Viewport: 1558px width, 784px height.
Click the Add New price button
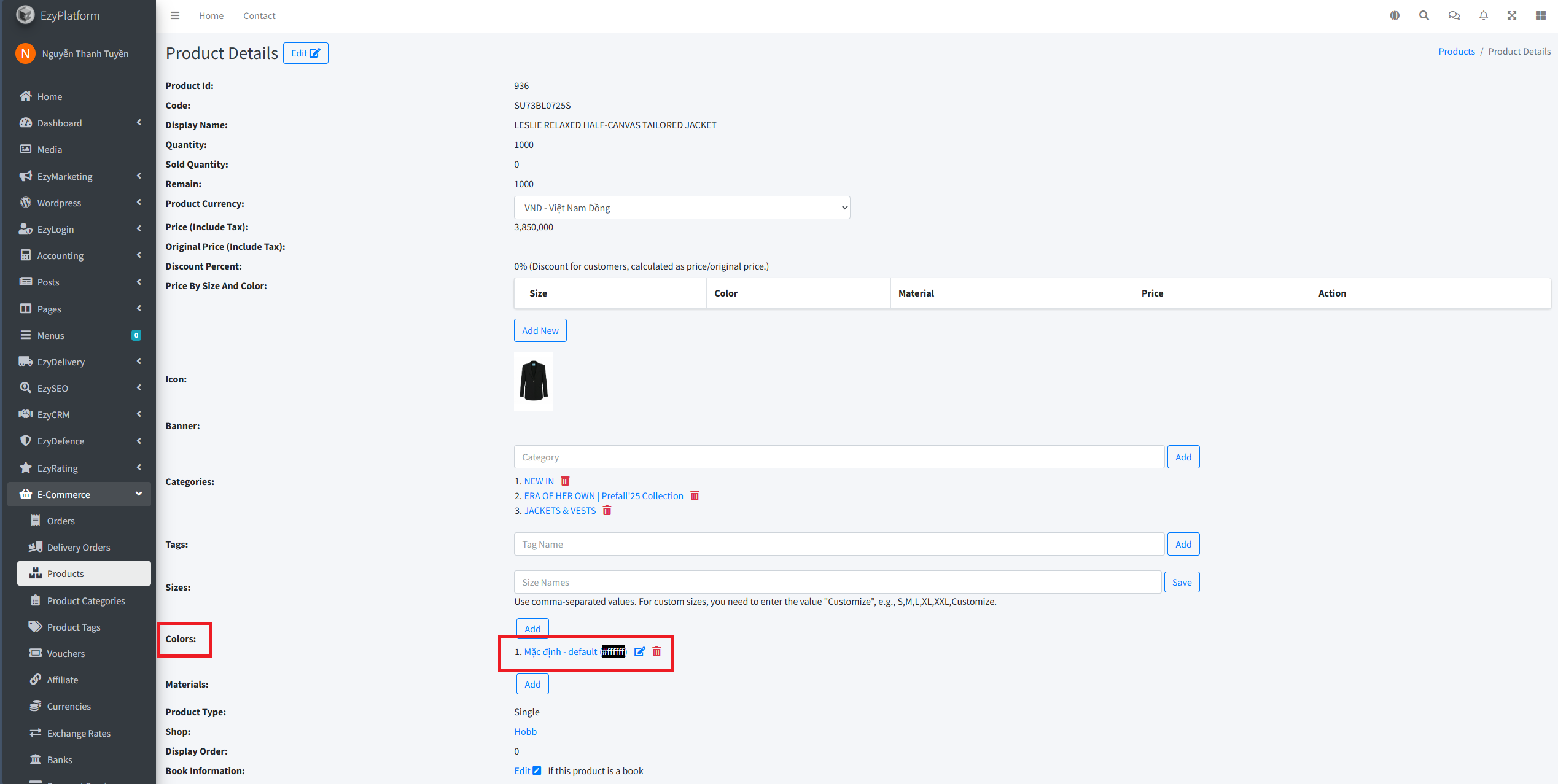(x=540, y=330)
